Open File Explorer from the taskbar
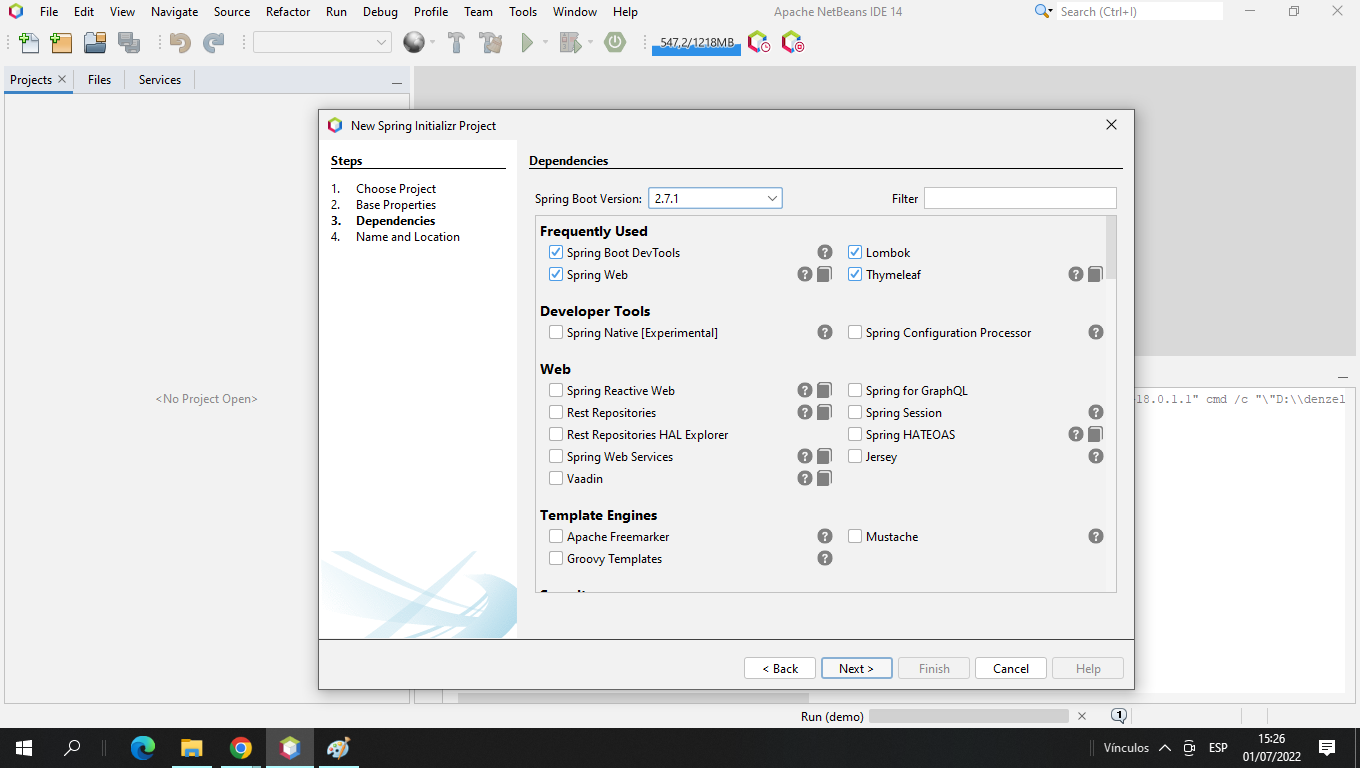The image size is (1360, 768). (x=192, y=747)
